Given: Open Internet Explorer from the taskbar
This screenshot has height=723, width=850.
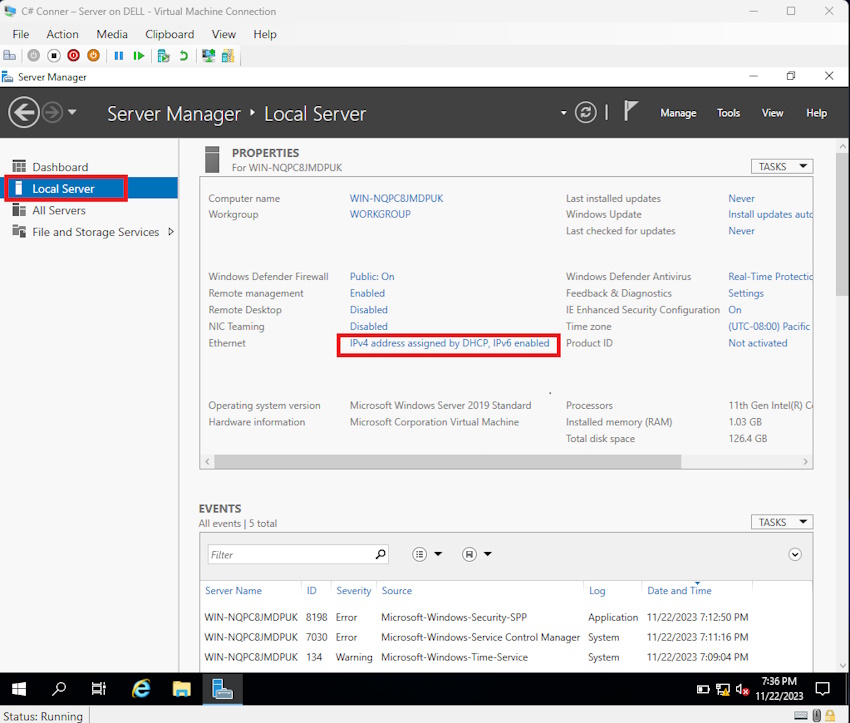Looking at the screenshot, I should coord(141,689).
